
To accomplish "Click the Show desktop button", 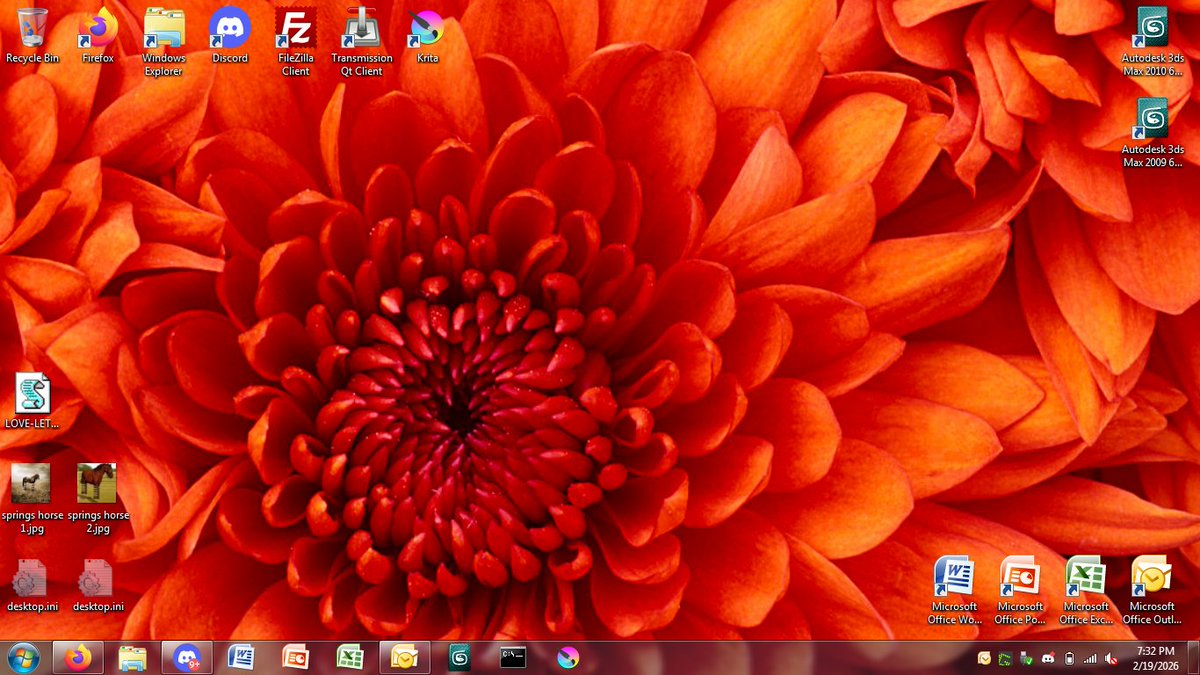I will pos(1193,658).
